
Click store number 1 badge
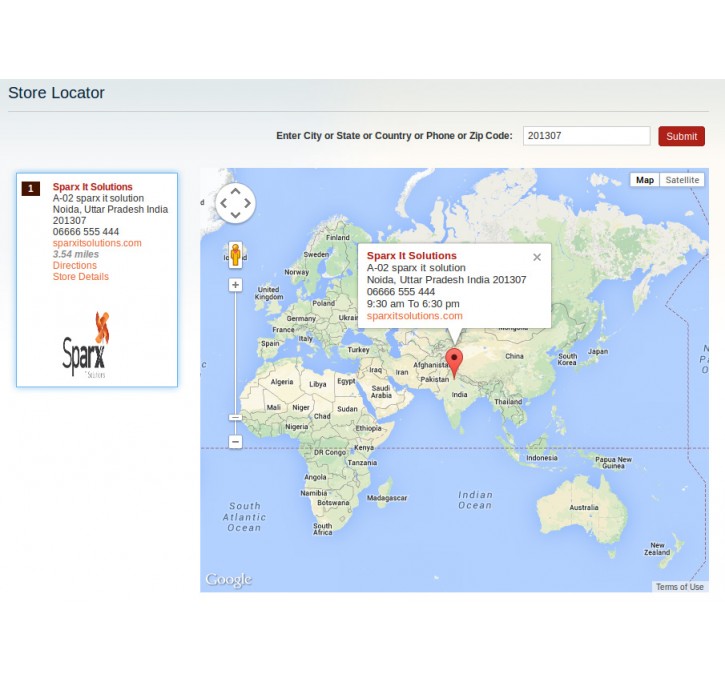pos(31,188)
